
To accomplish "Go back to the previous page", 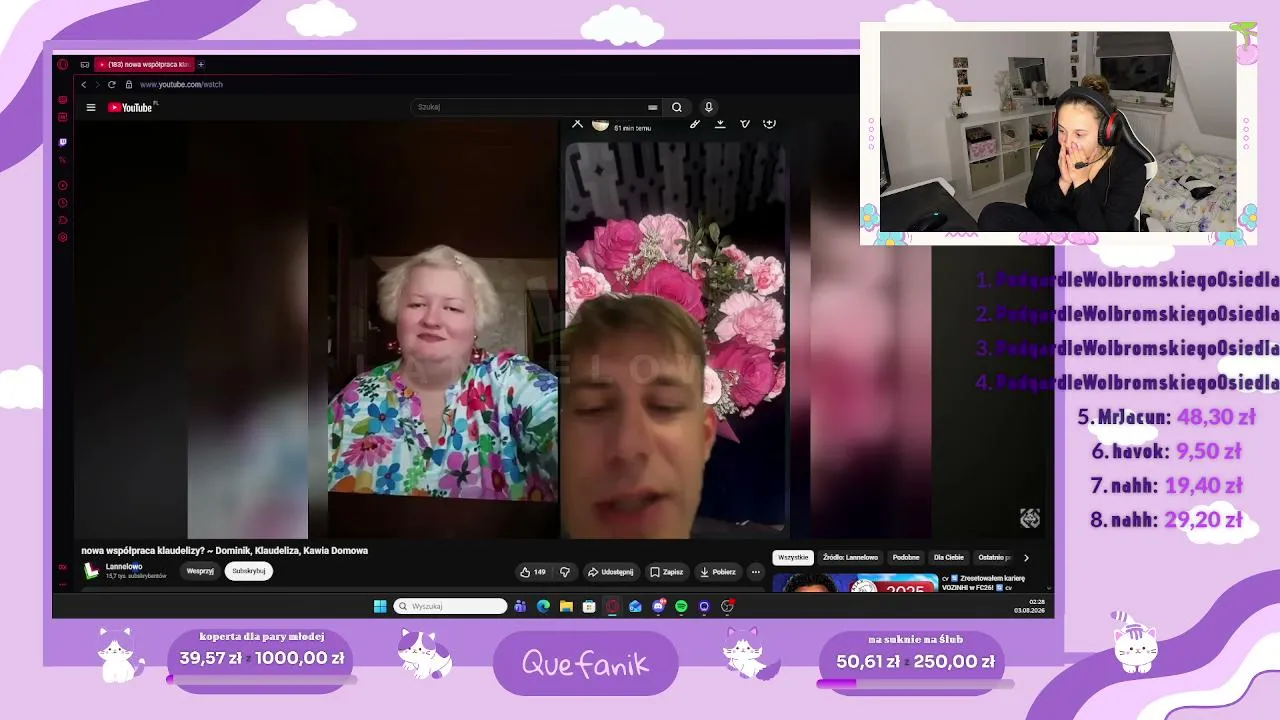I will pyautogui.click(x=84, y=84).
